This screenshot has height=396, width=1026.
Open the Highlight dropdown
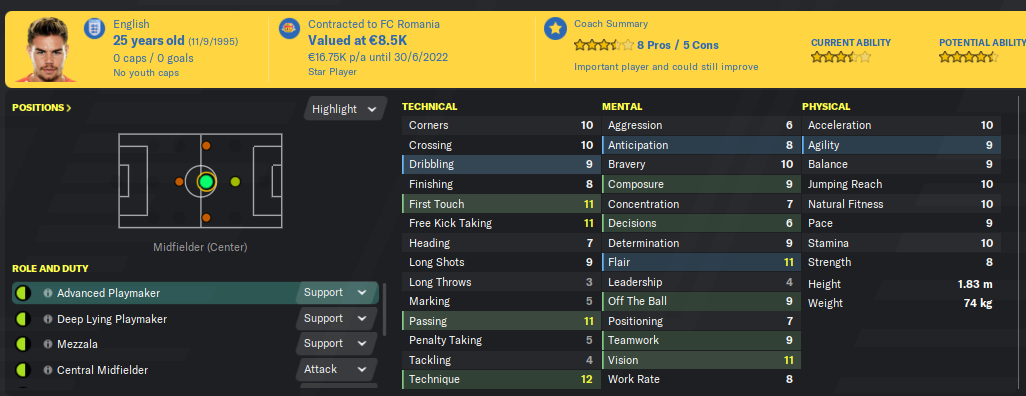344,109
